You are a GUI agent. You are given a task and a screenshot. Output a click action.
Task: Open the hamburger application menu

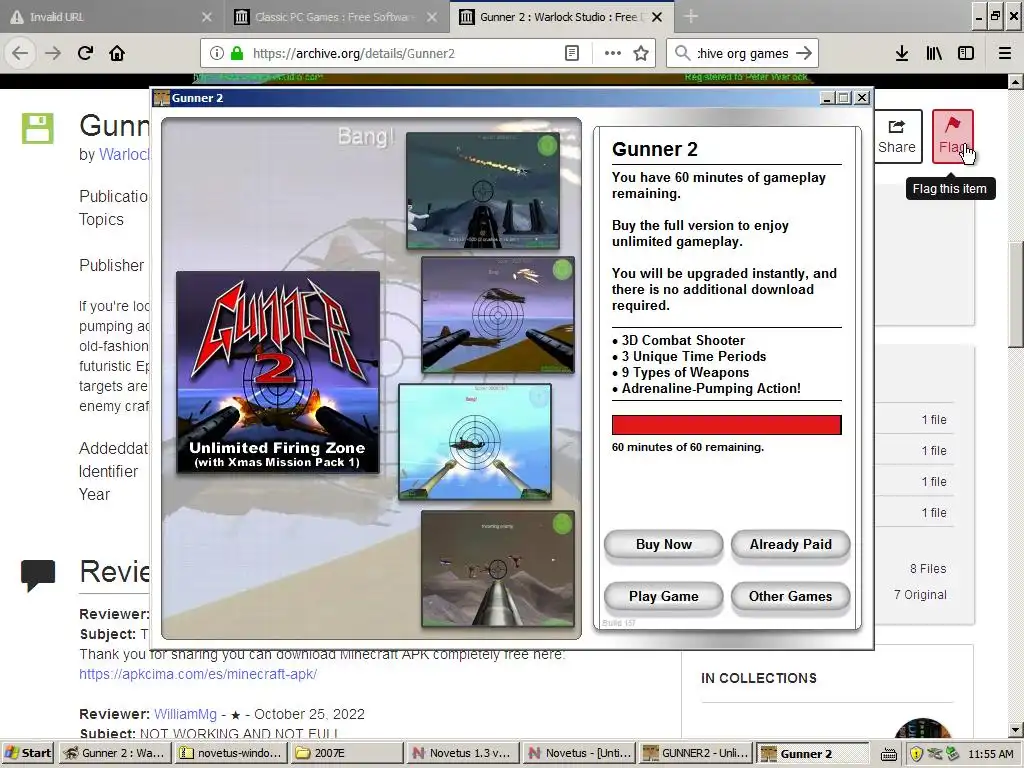(x=1005, y=54)
